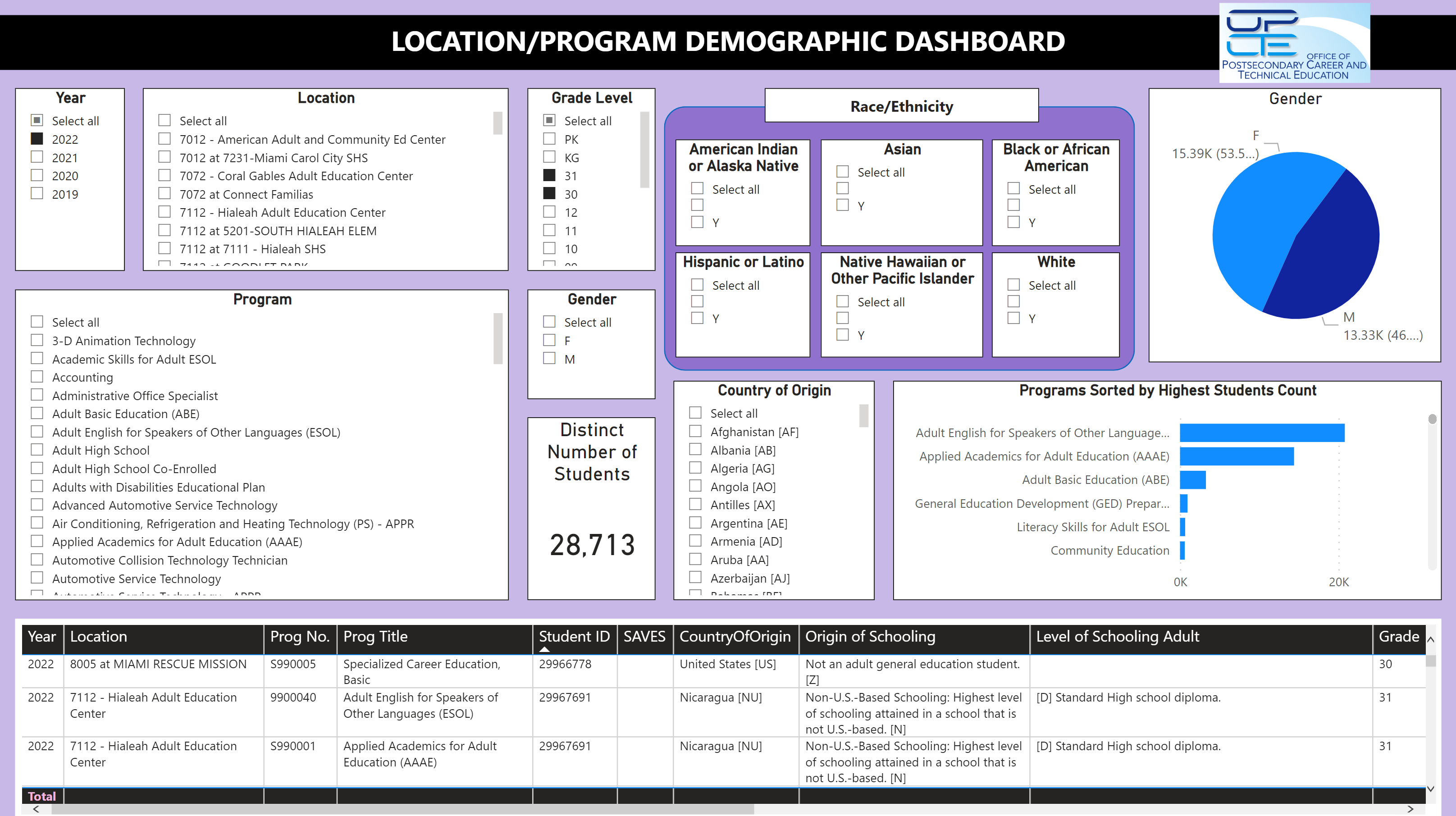Viewport: 1456px width, 816px height.
Task: Check the 2019 year checkbox
Action: [x=37, y=193]
